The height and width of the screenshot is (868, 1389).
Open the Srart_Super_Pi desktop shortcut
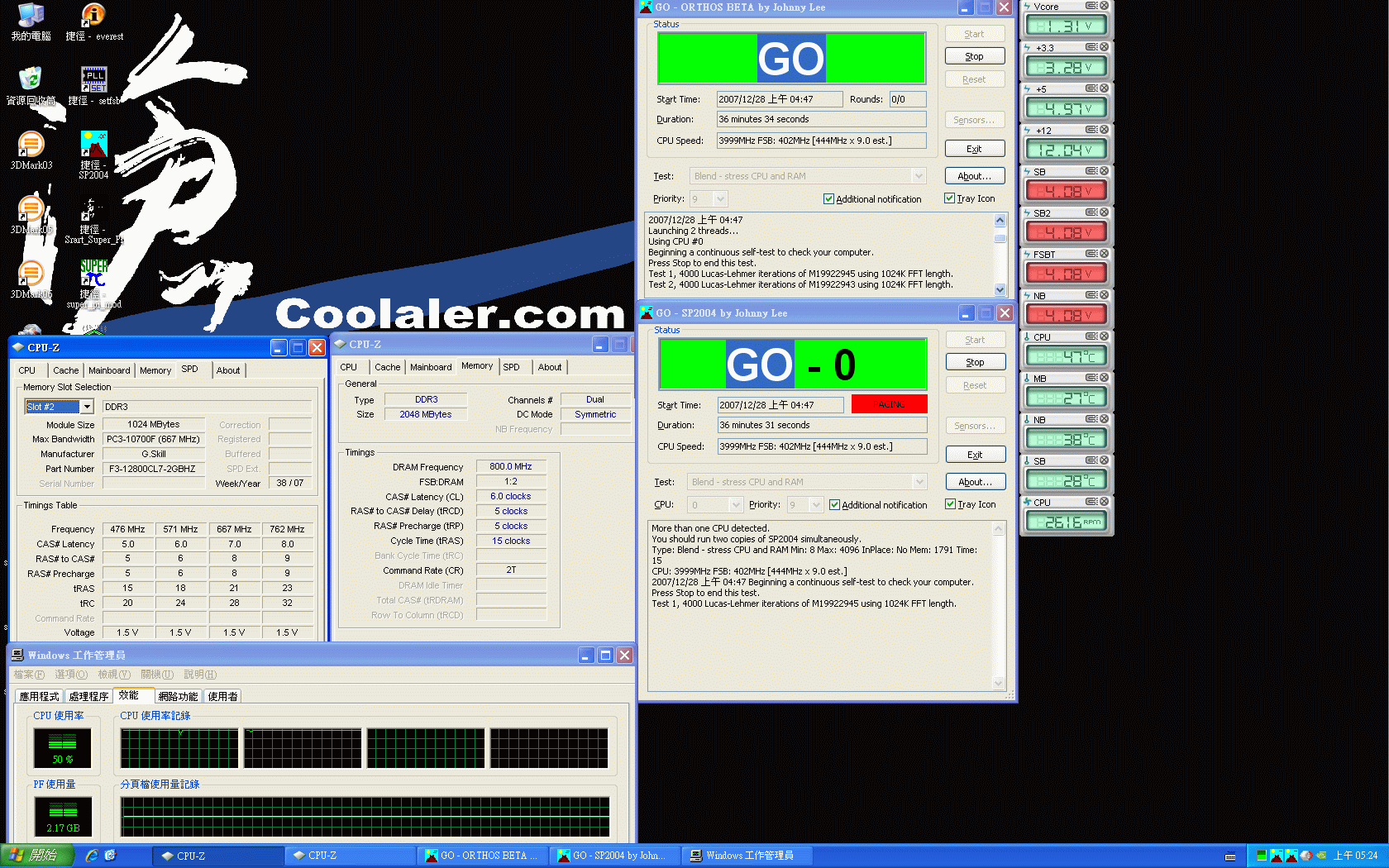(93, 219)
